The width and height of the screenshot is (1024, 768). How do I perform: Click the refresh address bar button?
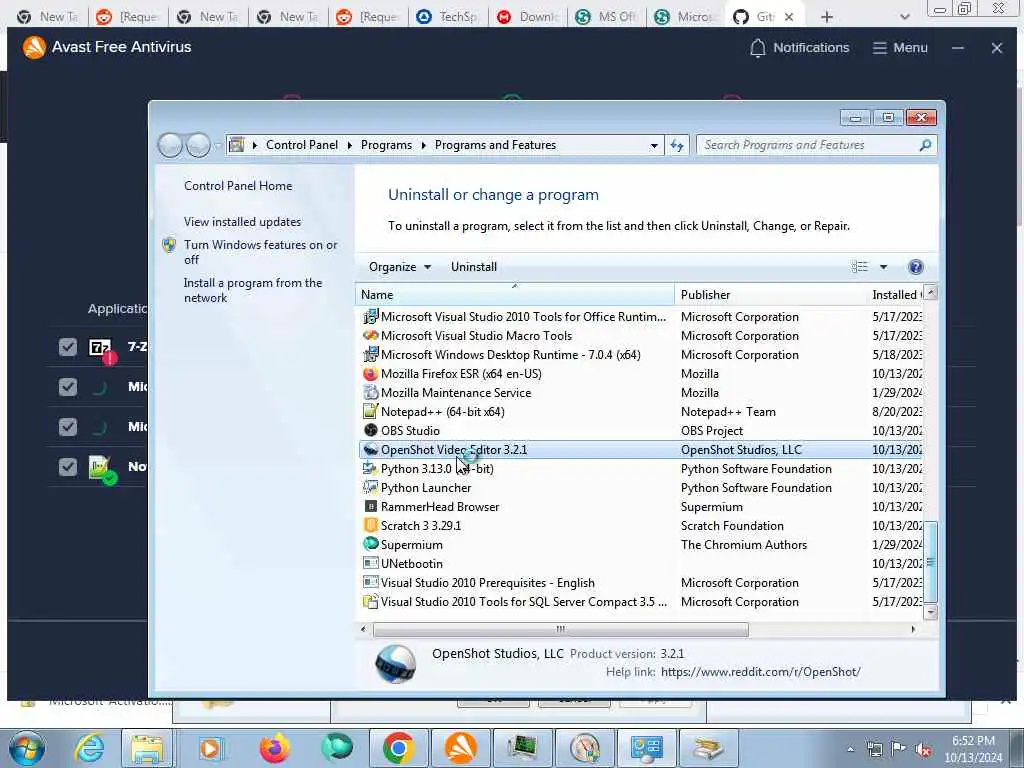coord(677,146)
